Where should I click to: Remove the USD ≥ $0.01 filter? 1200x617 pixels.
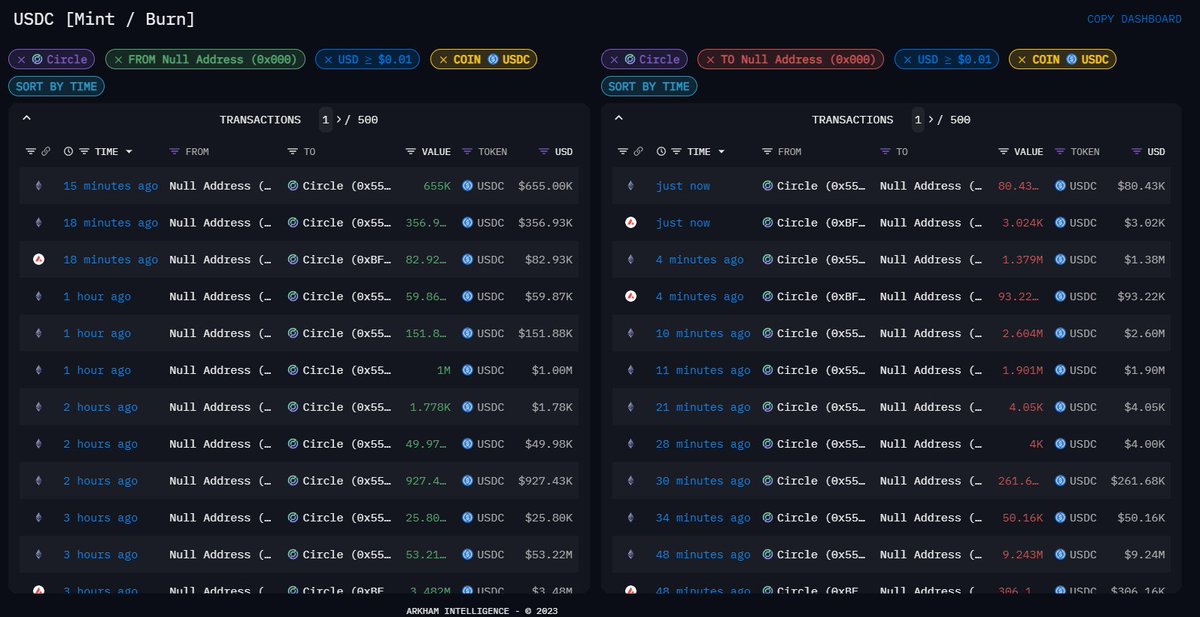(x=328, y=59)
